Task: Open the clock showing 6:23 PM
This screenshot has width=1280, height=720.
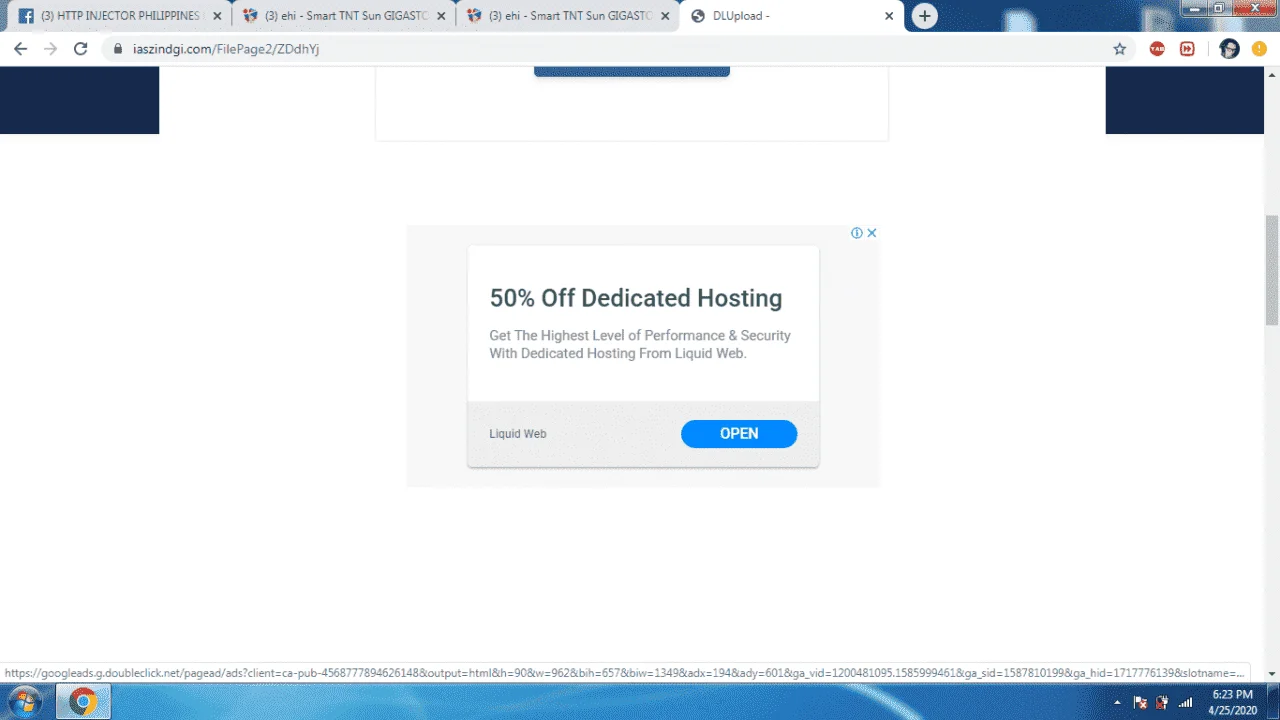Action: click(1231, 702)
